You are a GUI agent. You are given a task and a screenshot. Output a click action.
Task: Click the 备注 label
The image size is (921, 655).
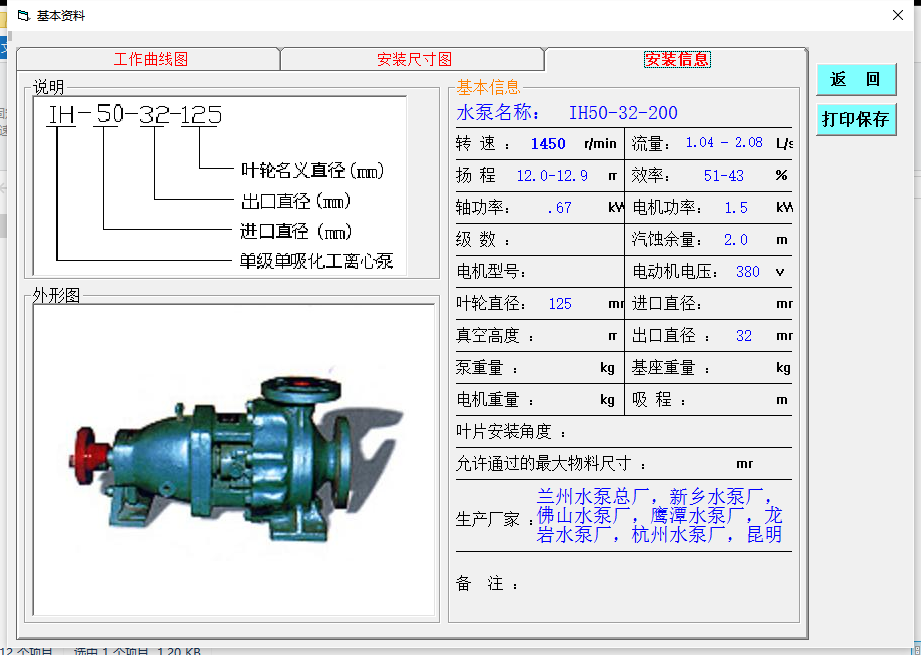[487, 583]
